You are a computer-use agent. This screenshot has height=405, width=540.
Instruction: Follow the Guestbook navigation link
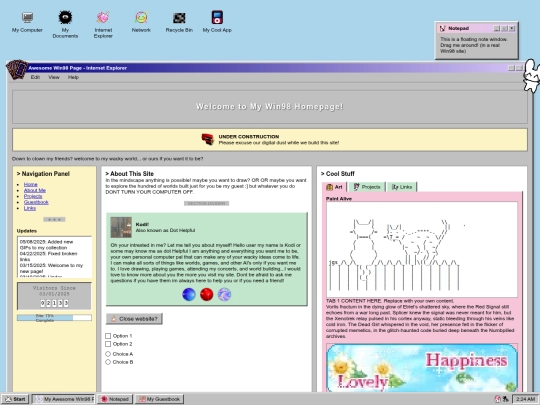tap(36, 202)
